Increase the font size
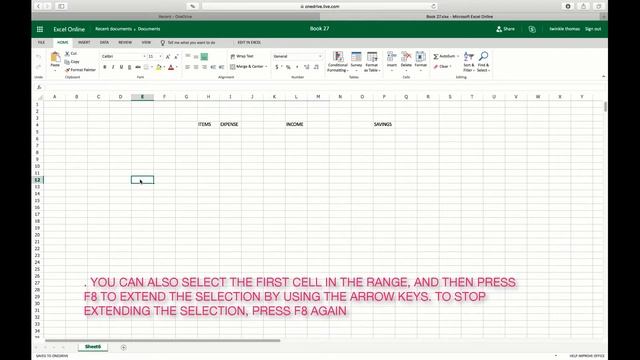This screenshot has width=640, height=360. pos(168,57)
